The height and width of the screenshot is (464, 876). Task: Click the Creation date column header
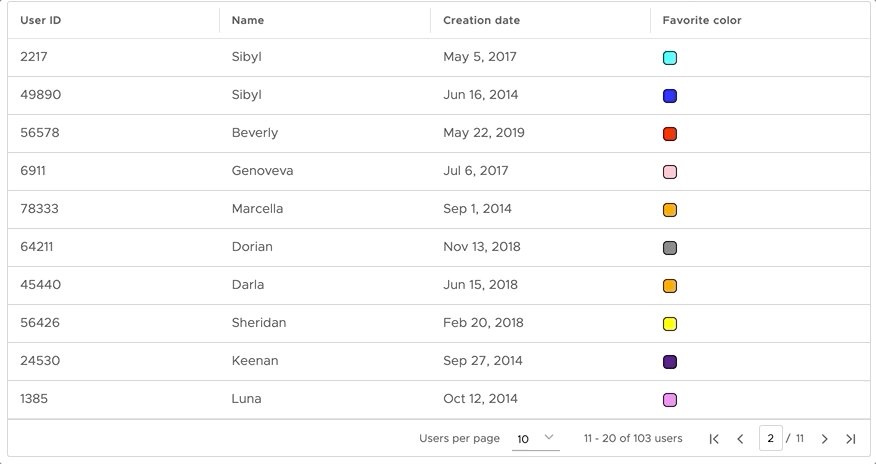482,20
